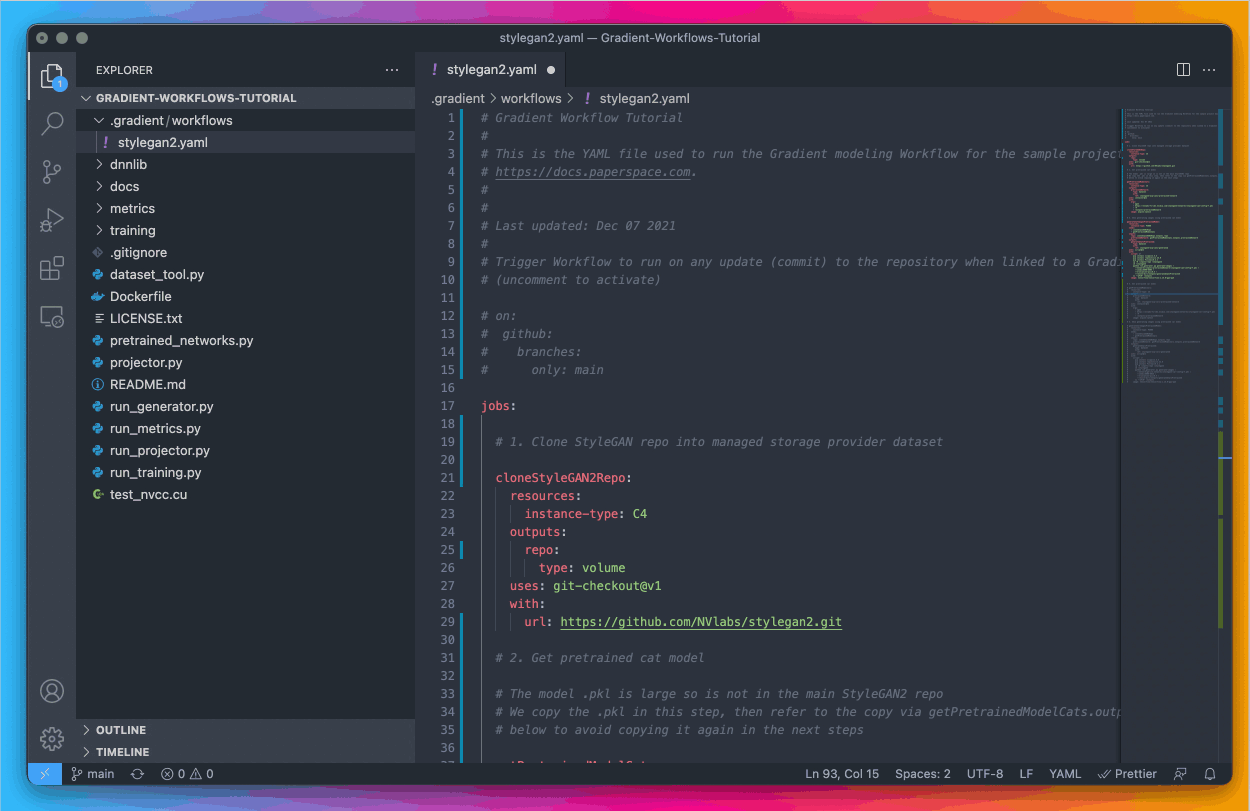Open the Extensions view
Screen dimensions: 1250x811
pyautogui.click(x=52, y=269)
